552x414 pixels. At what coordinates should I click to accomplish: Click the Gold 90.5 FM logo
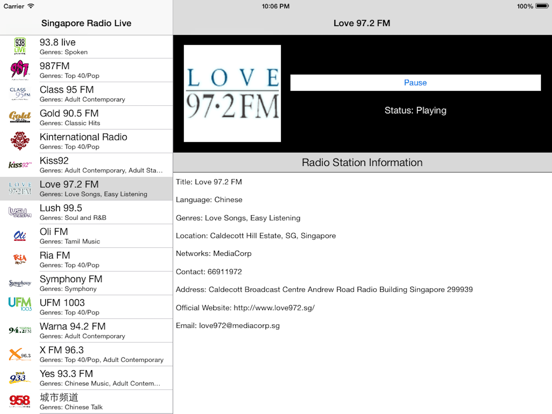coord(20,117)
